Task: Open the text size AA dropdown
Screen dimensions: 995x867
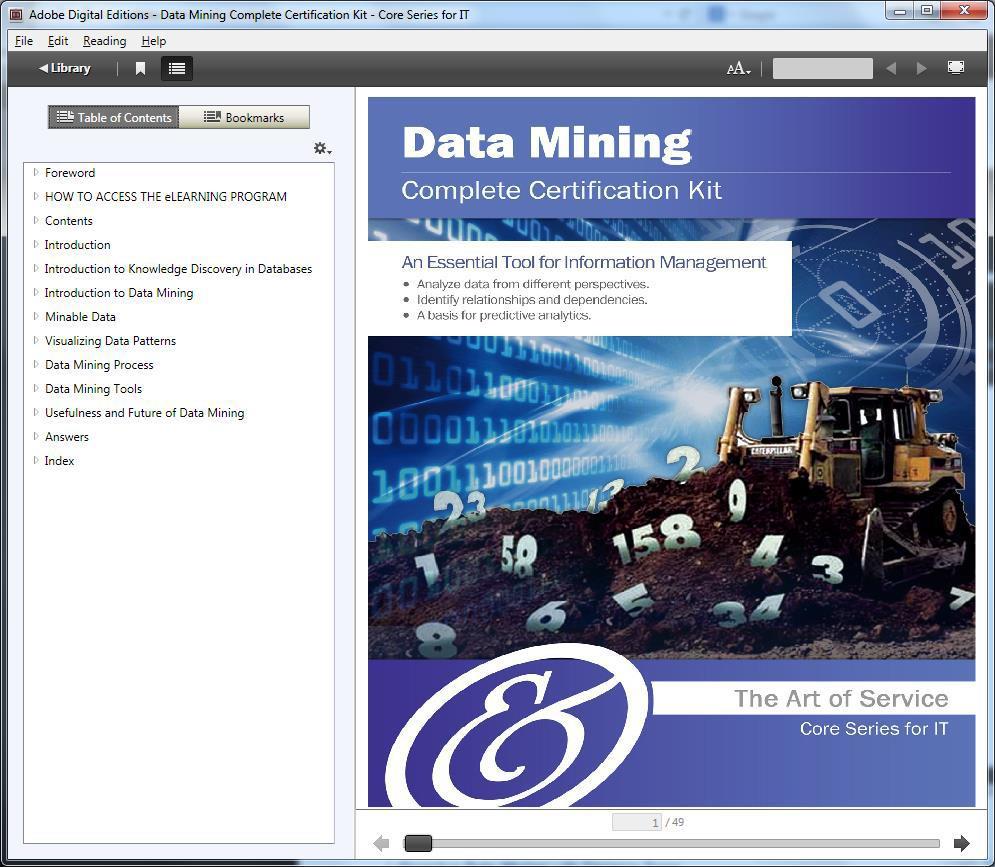Action: (x=739, y=69)
